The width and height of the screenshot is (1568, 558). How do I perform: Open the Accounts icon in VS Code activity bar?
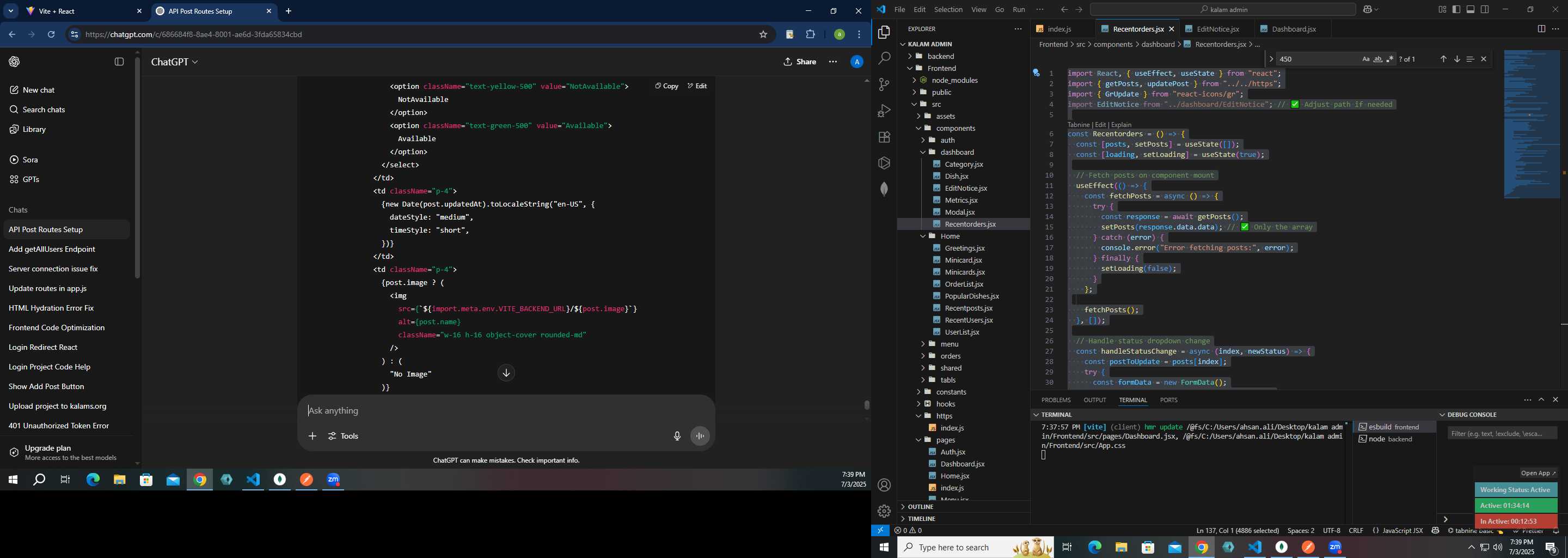point(884,485)
